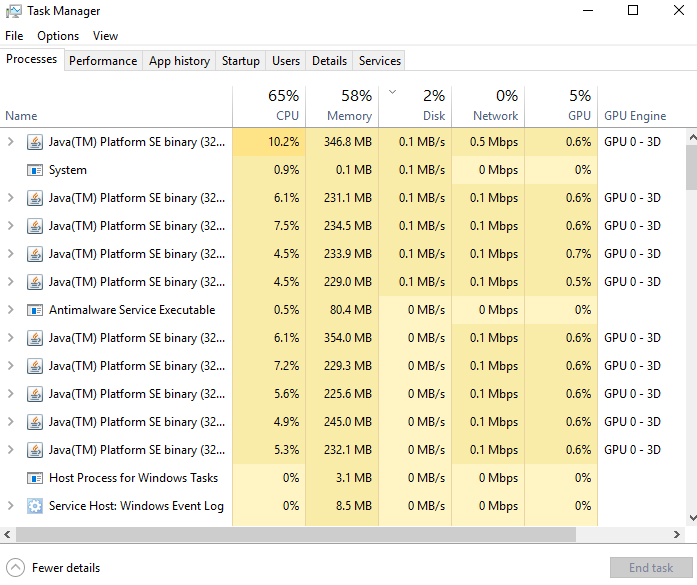Sort processes by the Memory column
The image size is (697, 585).
click(x=342, y=106)
